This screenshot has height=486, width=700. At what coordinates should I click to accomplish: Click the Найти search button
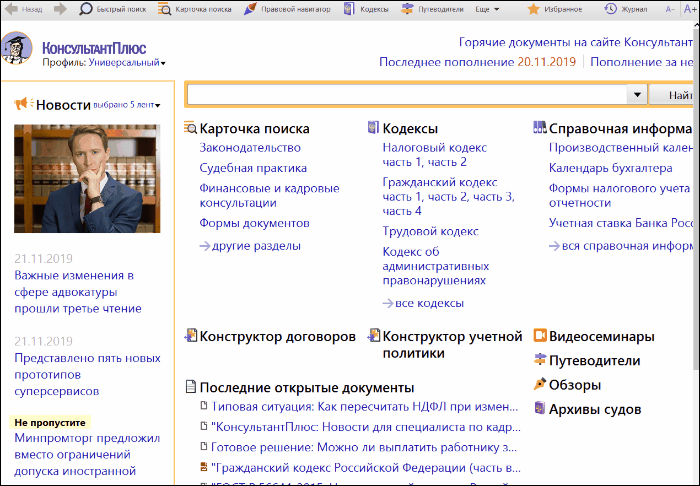[x=671, y=95]
